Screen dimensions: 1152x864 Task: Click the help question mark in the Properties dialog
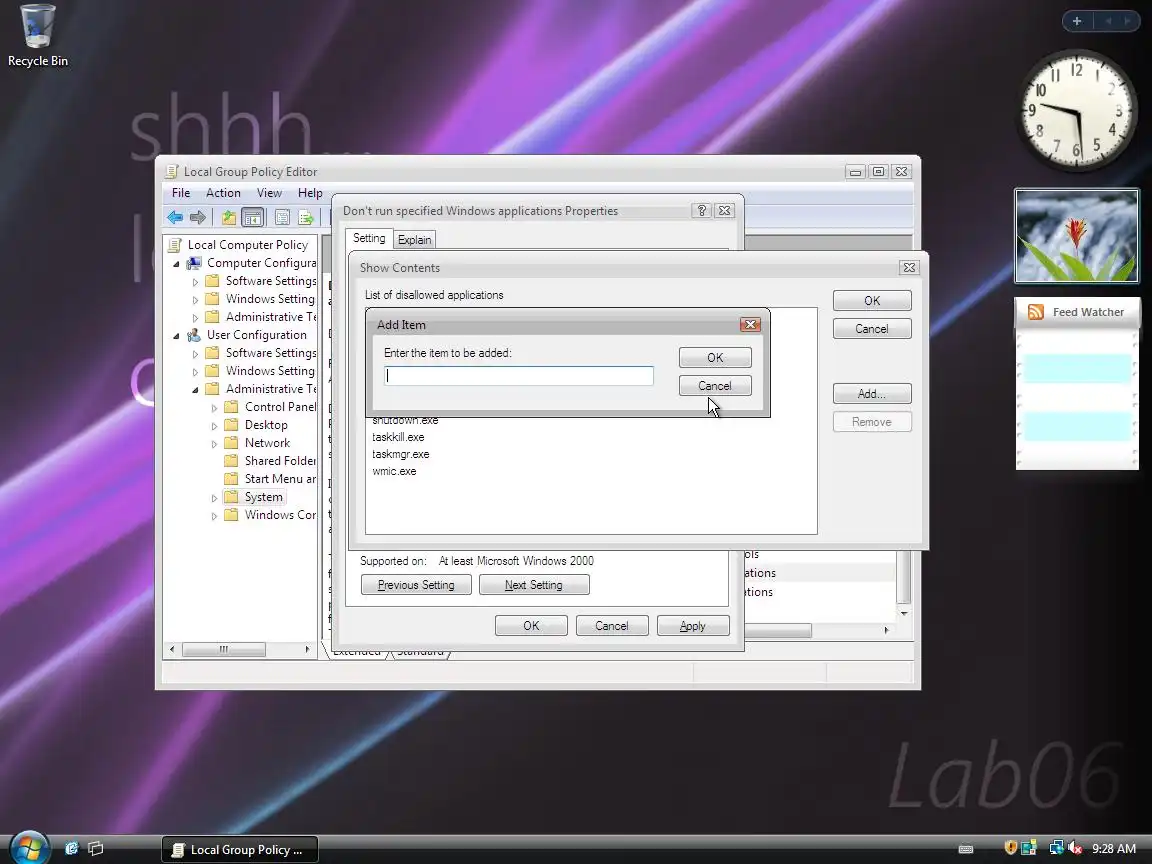(702, 211)
